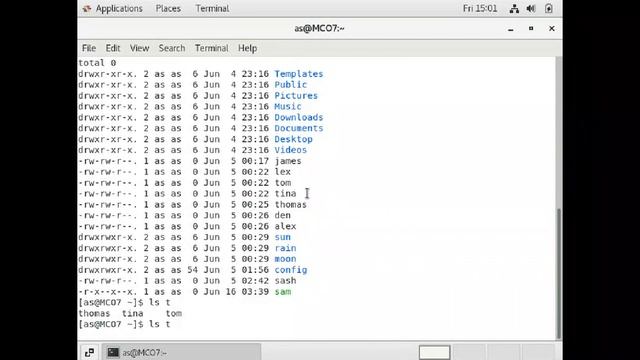
Task: Click the first workspace switcher box
Action: click(x=434, y=352)
